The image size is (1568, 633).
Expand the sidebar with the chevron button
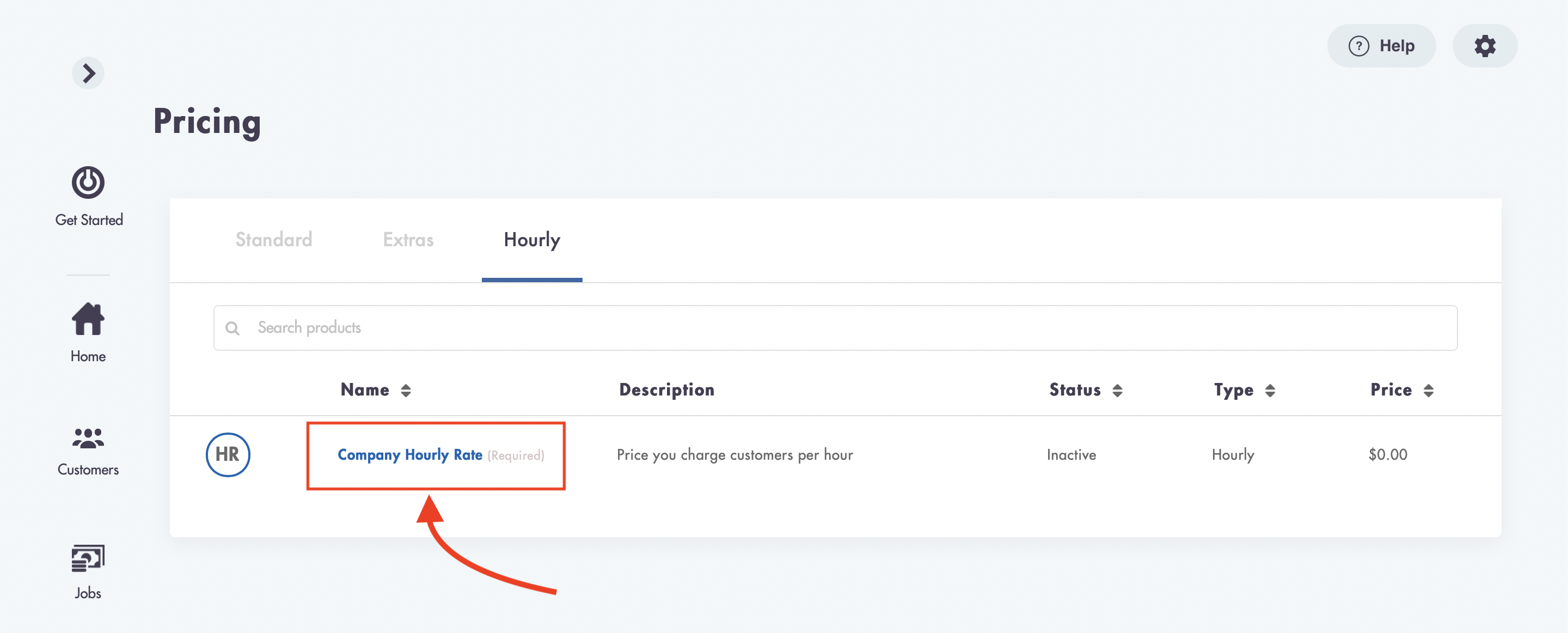[88, 73]
